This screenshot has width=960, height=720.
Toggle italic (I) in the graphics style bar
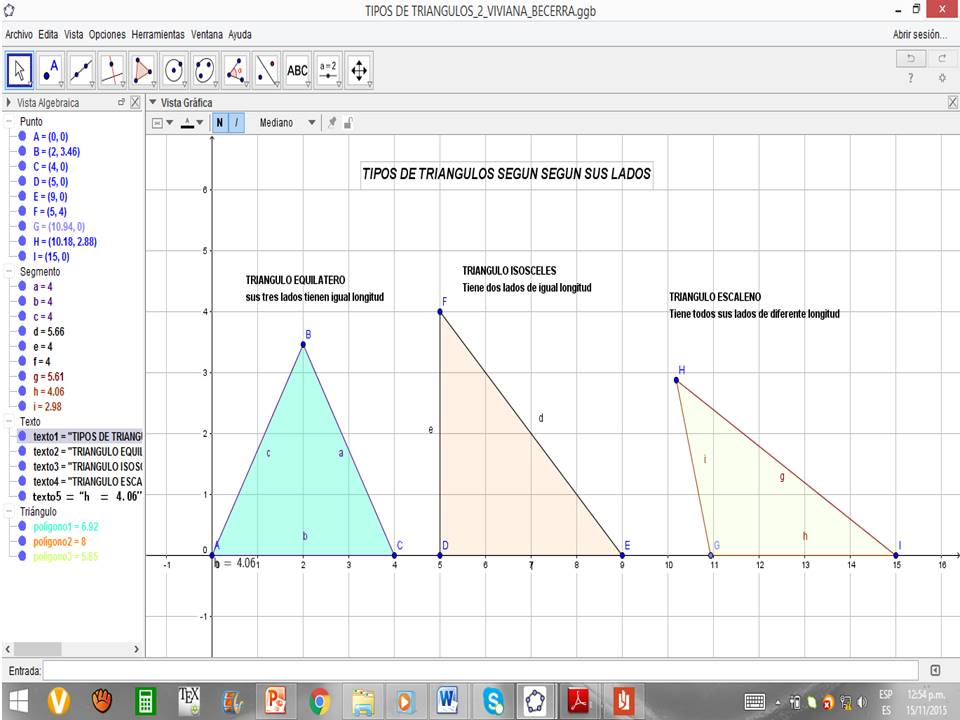(236, 122)
